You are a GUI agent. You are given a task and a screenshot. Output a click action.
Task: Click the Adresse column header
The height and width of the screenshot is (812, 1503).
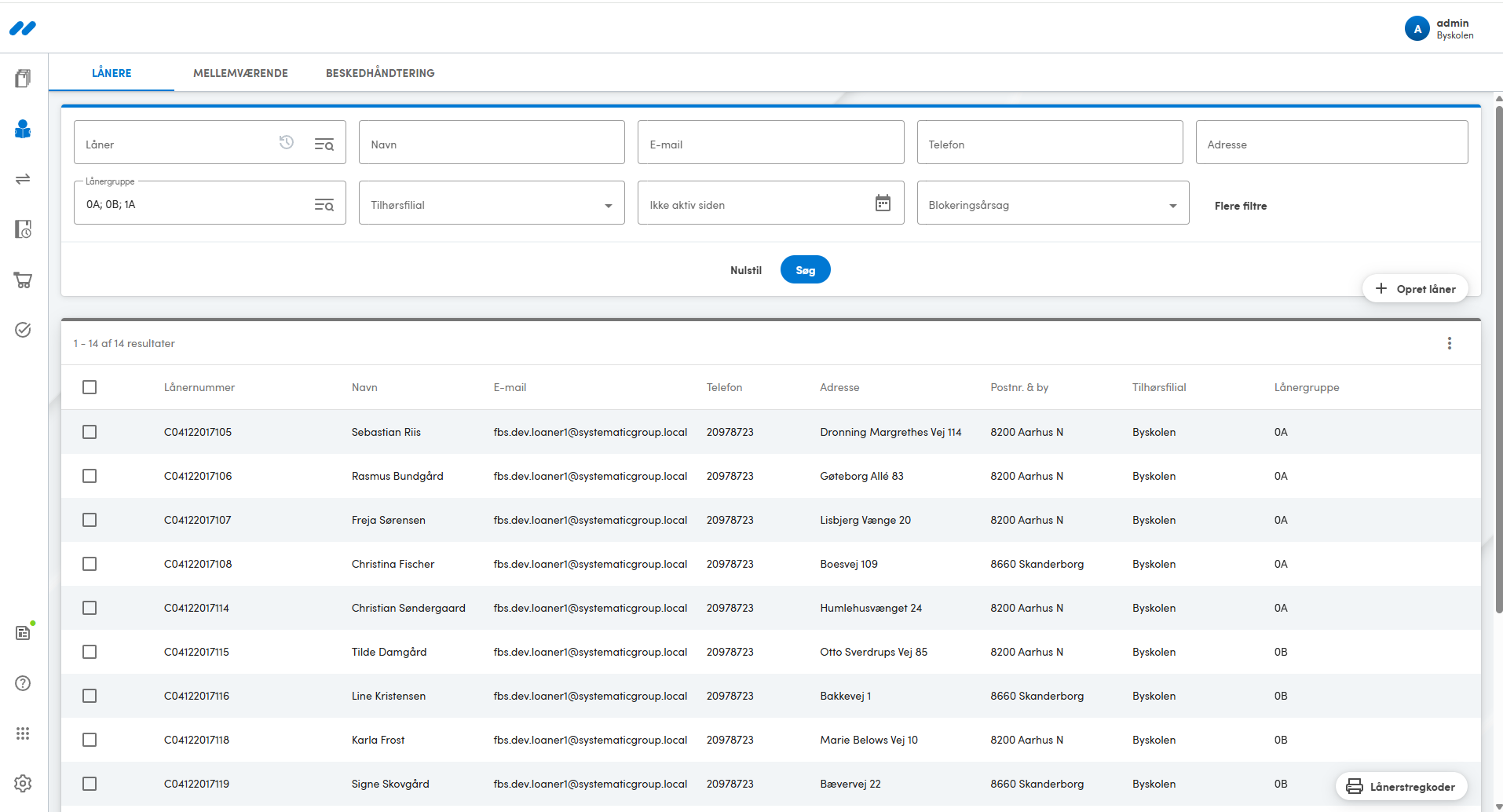tap(839, 387)
